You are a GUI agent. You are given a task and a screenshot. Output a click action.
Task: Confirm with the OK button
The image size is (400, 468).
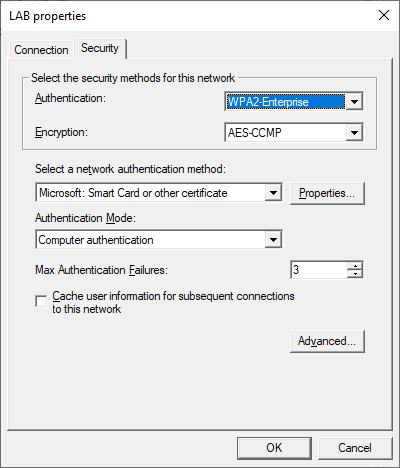[x=274, y=448]
